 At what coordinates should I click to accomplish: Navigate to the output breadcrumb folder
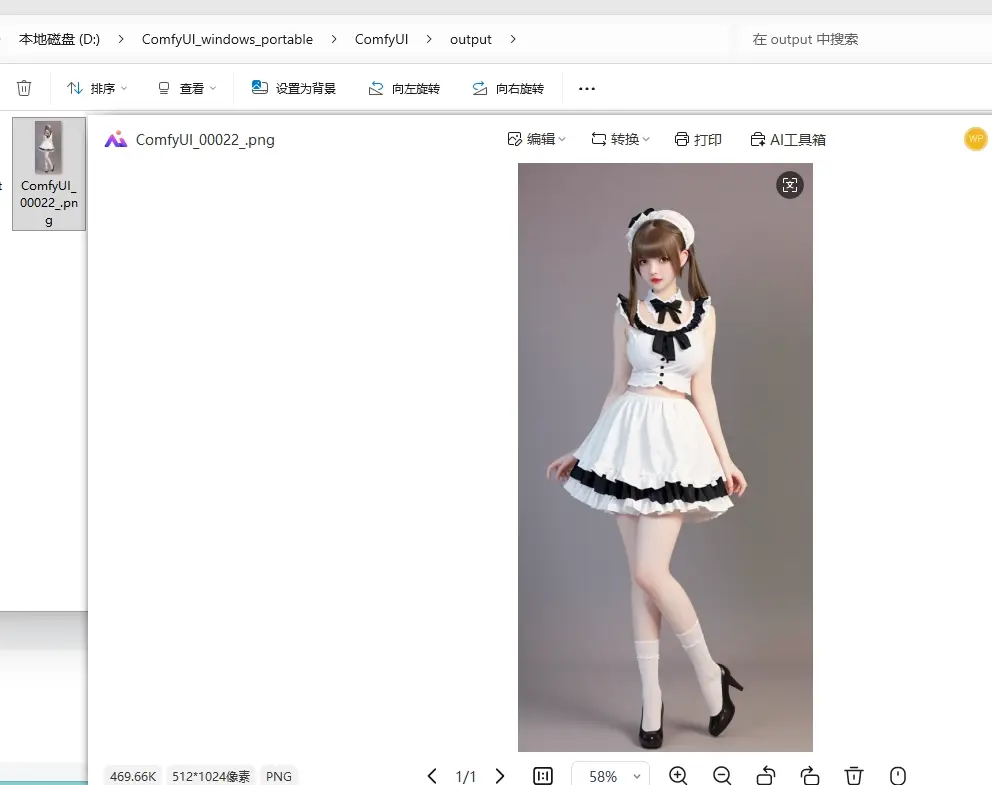pos(470,39)
